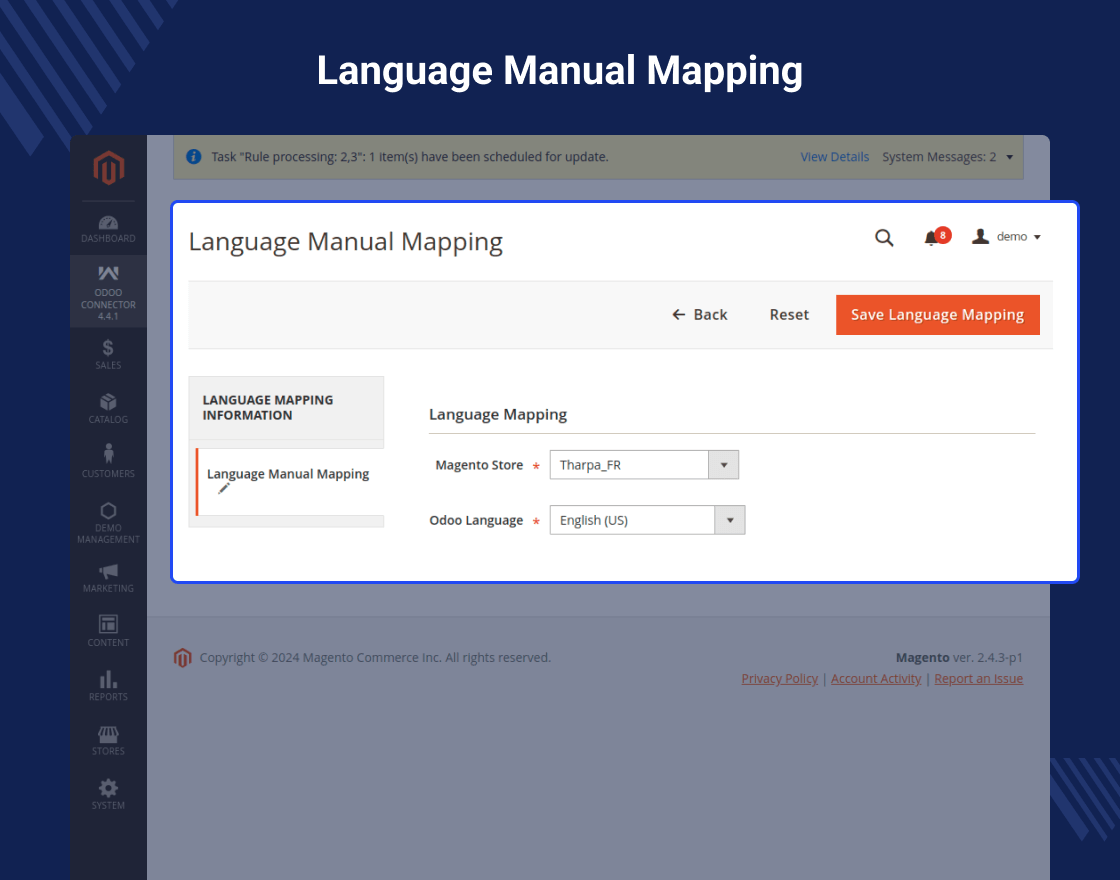
Task: Select the Language Manual Mapping side tab
Action: 289,481
